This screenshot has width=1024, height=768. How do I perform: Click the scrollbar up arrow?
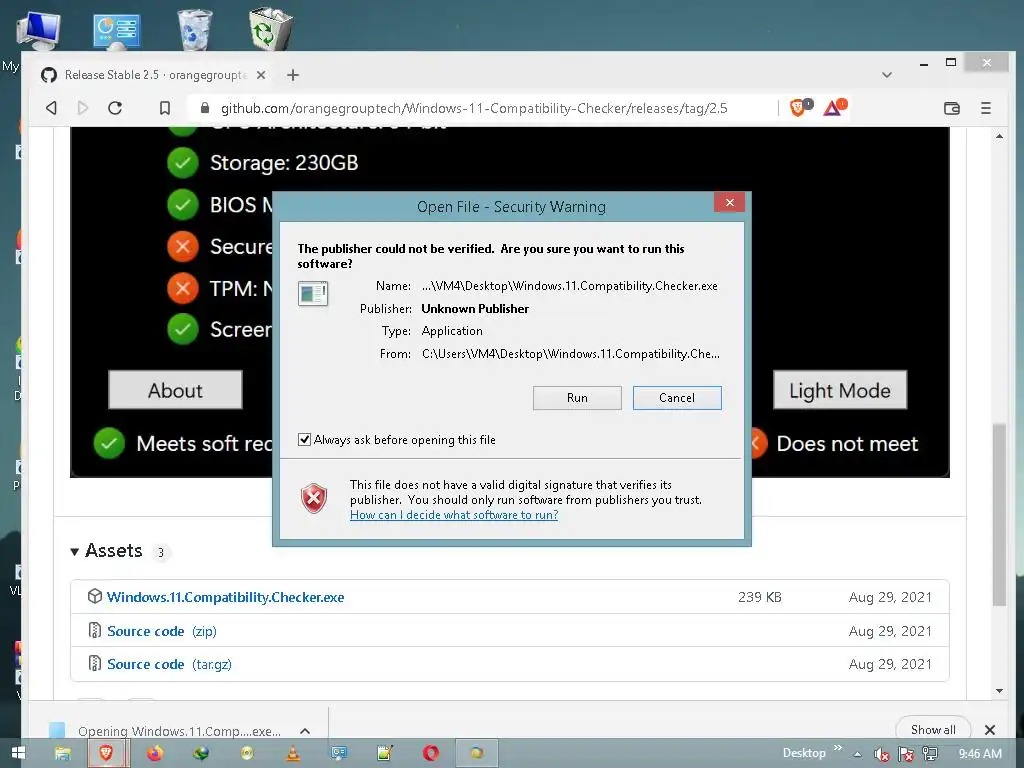point(999,136)
